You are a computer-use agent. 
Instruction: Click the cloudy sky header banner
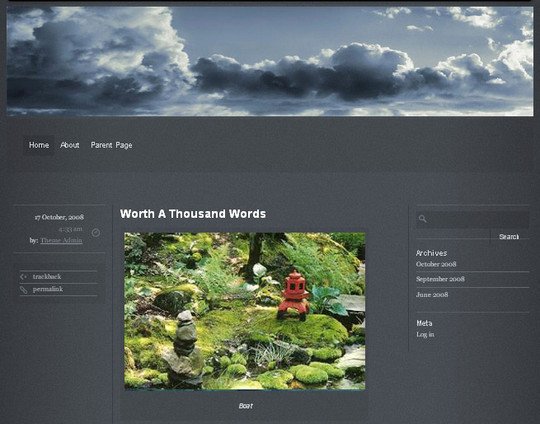pyautogui.click(x=270, y=61)
